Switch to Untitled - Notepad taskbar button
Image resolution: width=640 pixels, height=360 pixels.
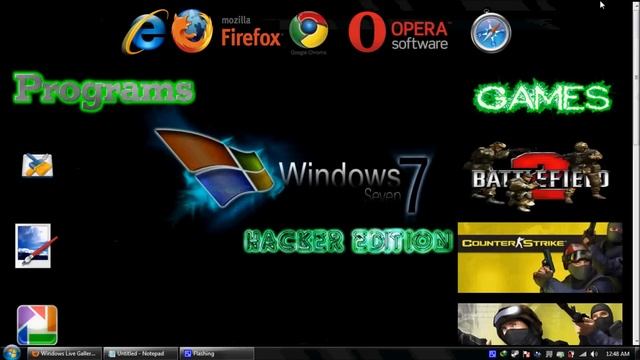(x=140, y=353)
